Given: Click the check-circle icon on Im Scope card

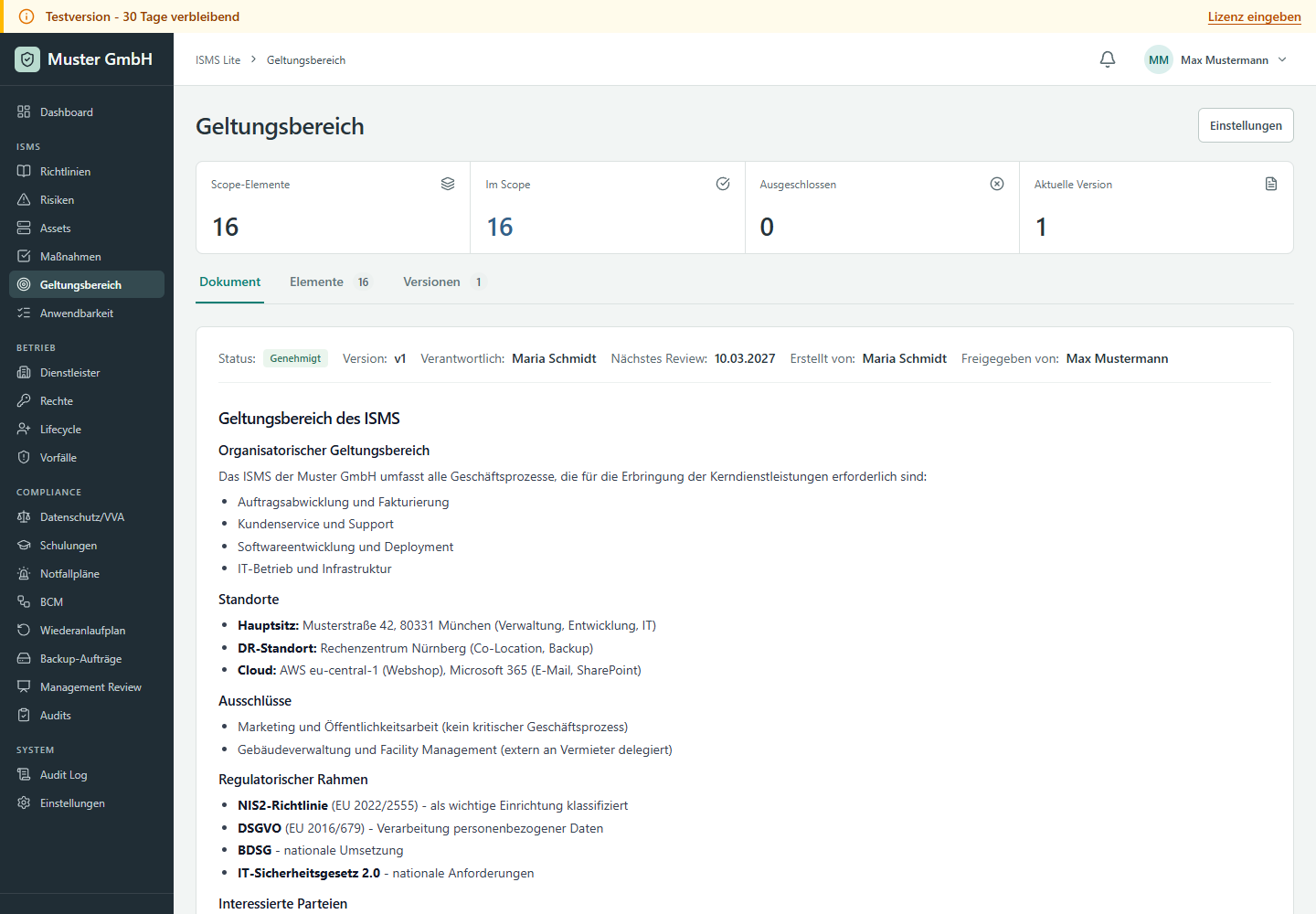Looking at the screenshot, I should [x=723, y=184].
